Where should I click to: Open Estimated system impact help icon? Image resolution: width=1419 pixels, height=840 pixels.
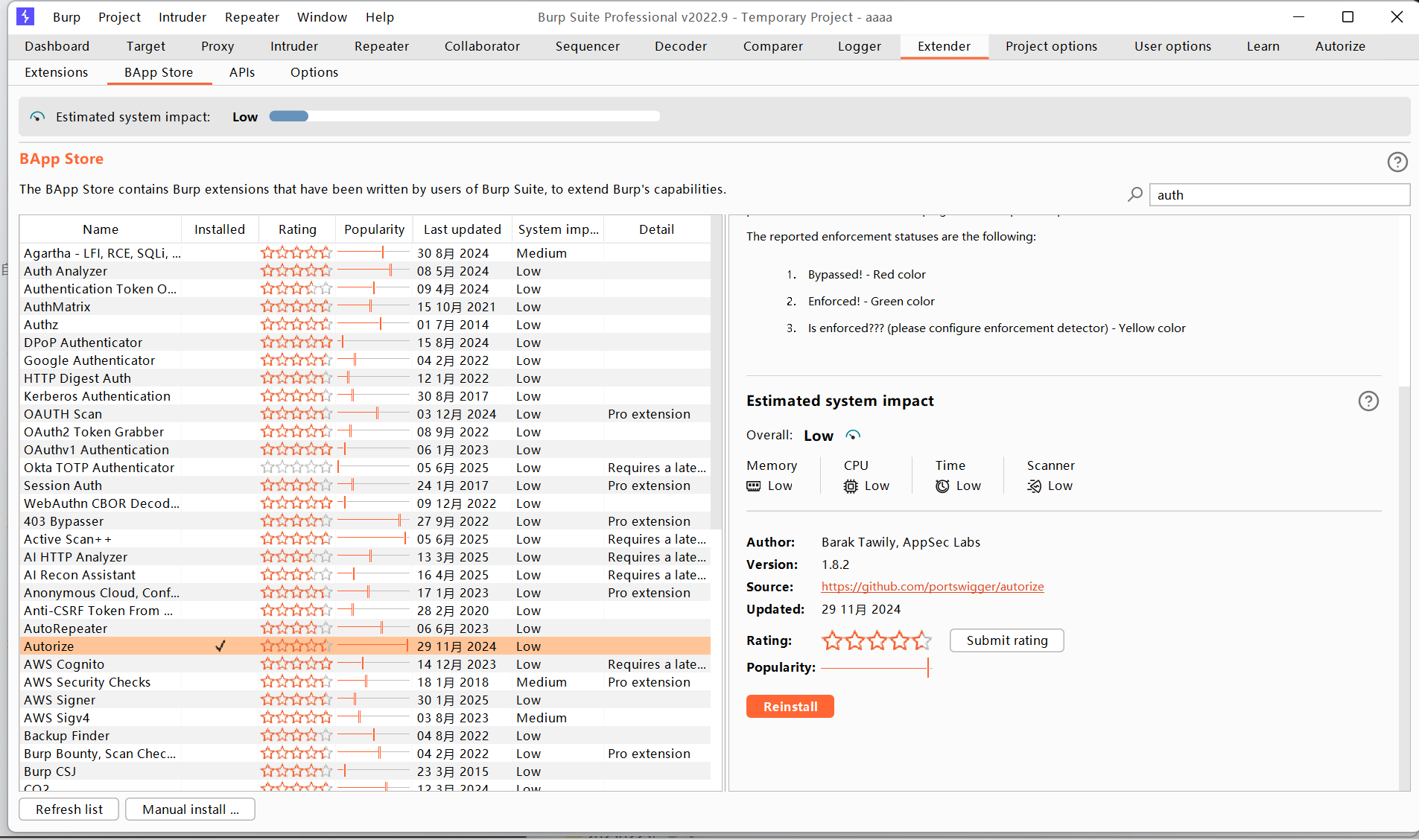pos(1368,401)
